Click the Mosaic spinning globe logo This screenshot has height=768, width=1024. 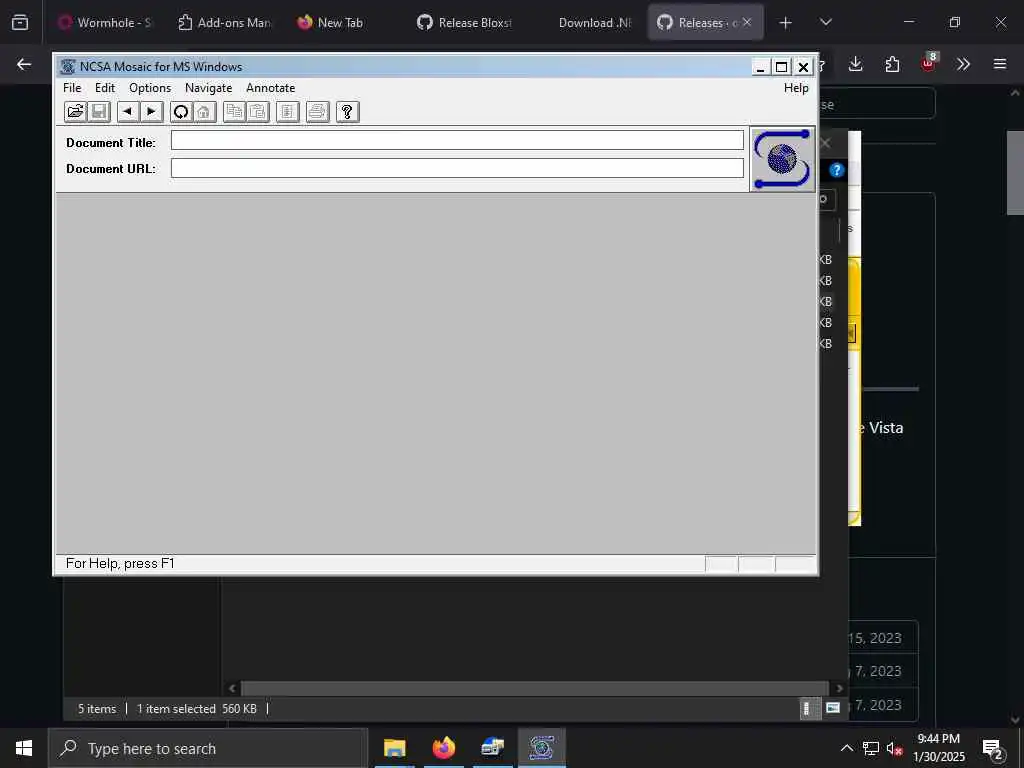pos(782,159)
